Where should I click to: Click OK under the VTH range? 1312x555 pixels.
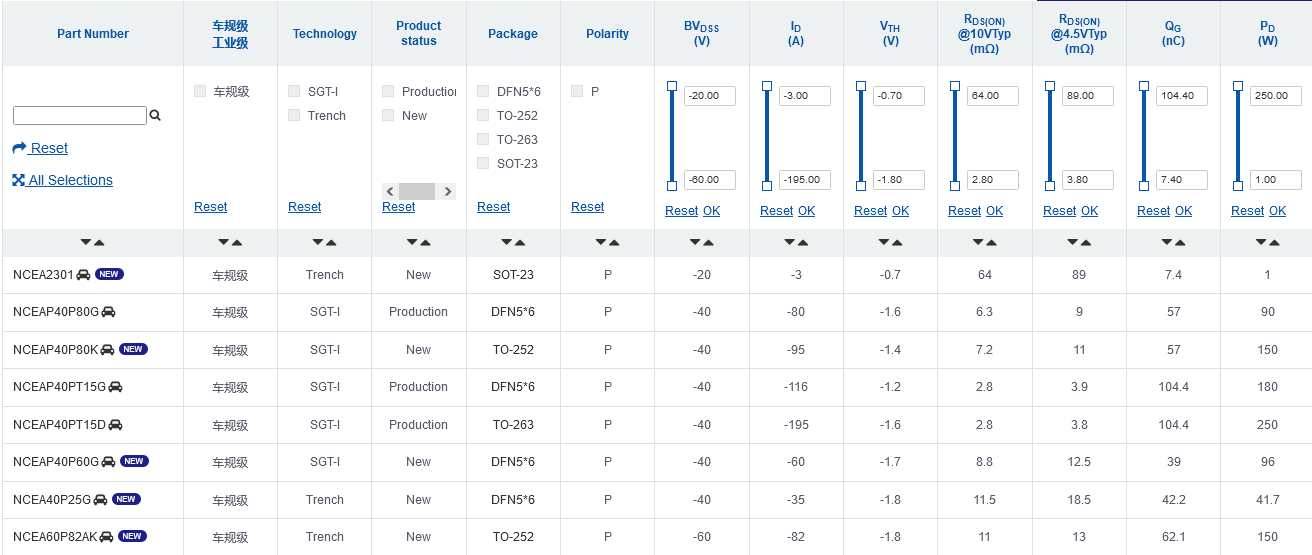point(900,211)
